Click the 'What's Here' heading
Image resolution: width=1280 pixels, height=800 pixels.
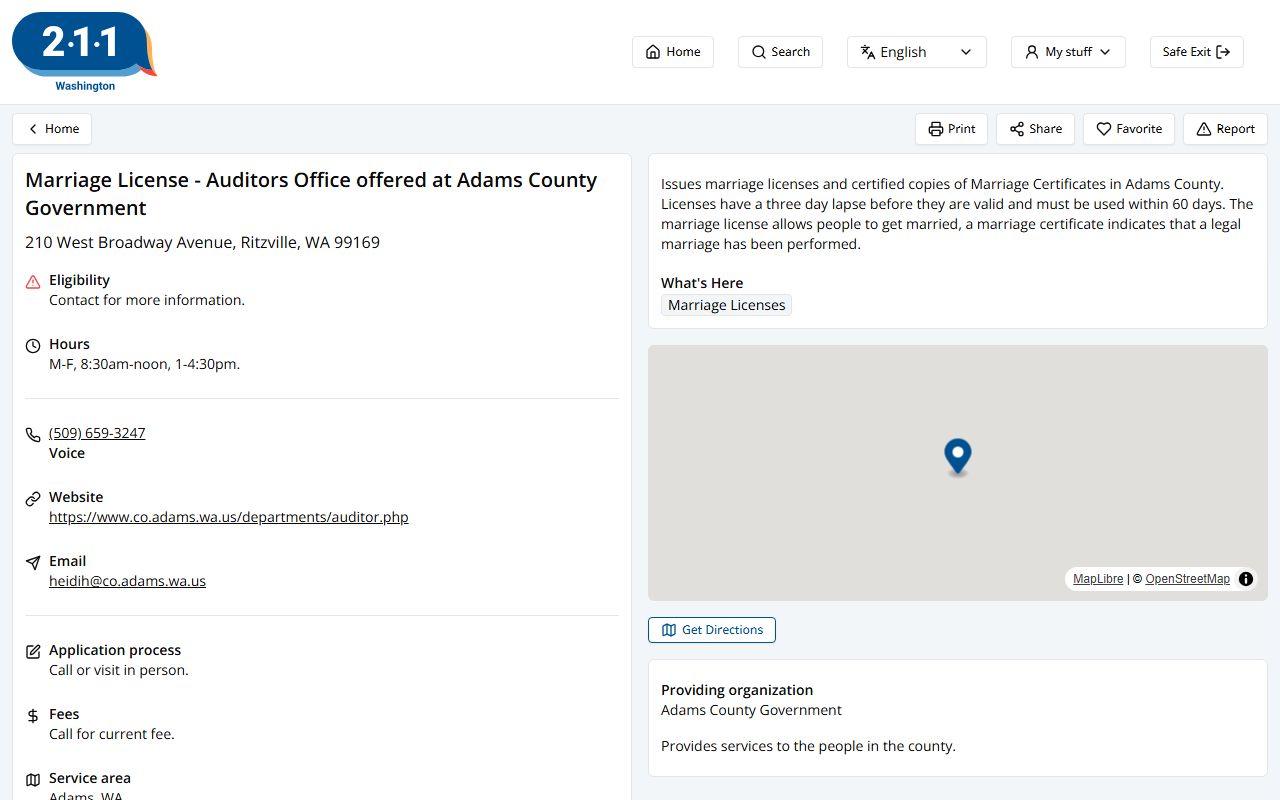[x=702, y=283]
